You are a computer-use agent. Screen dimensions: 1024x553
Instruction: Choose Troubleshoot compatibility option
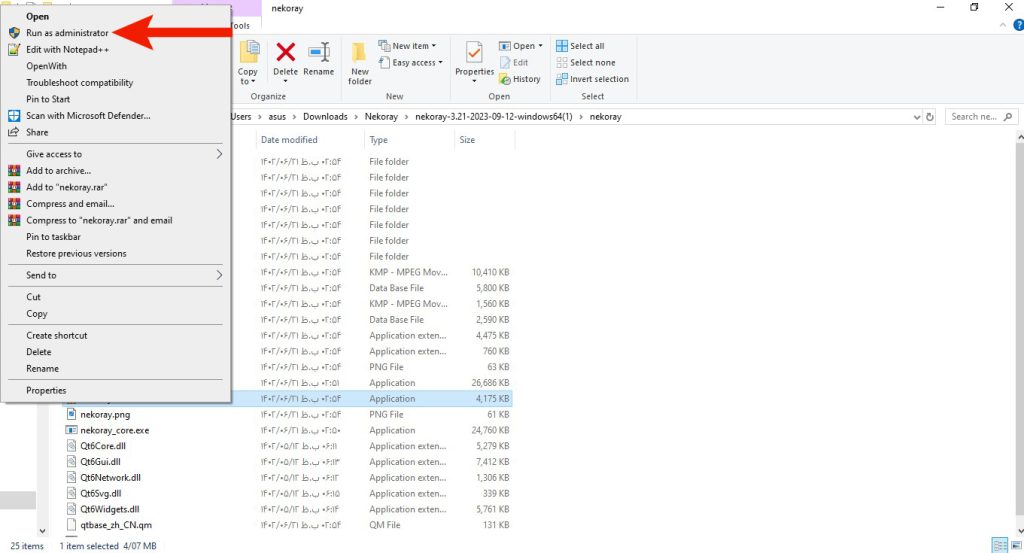point(80,83)
